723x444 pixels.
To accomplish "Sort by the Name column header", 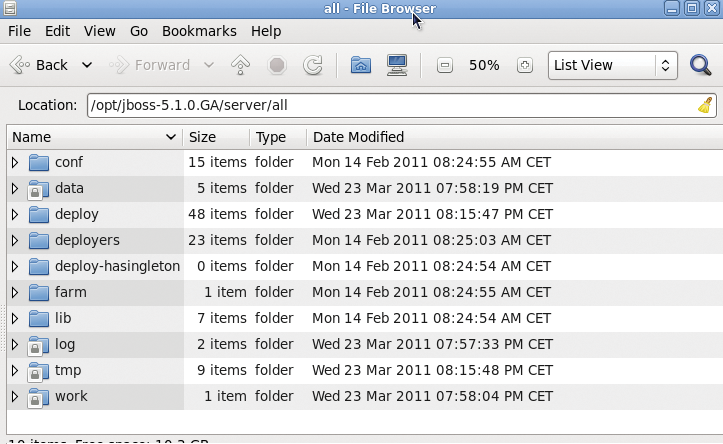I will click(x=95, y=137).
